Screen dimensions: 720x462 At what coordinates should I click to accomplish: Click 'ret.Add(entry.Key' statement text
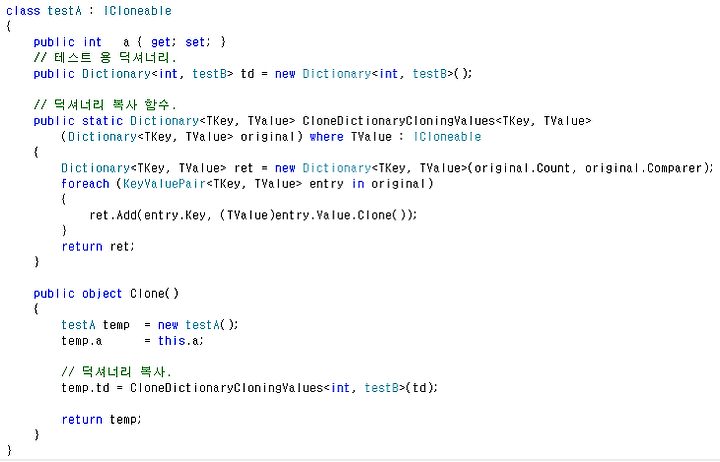pyautogui.click(x=147, y=215)
